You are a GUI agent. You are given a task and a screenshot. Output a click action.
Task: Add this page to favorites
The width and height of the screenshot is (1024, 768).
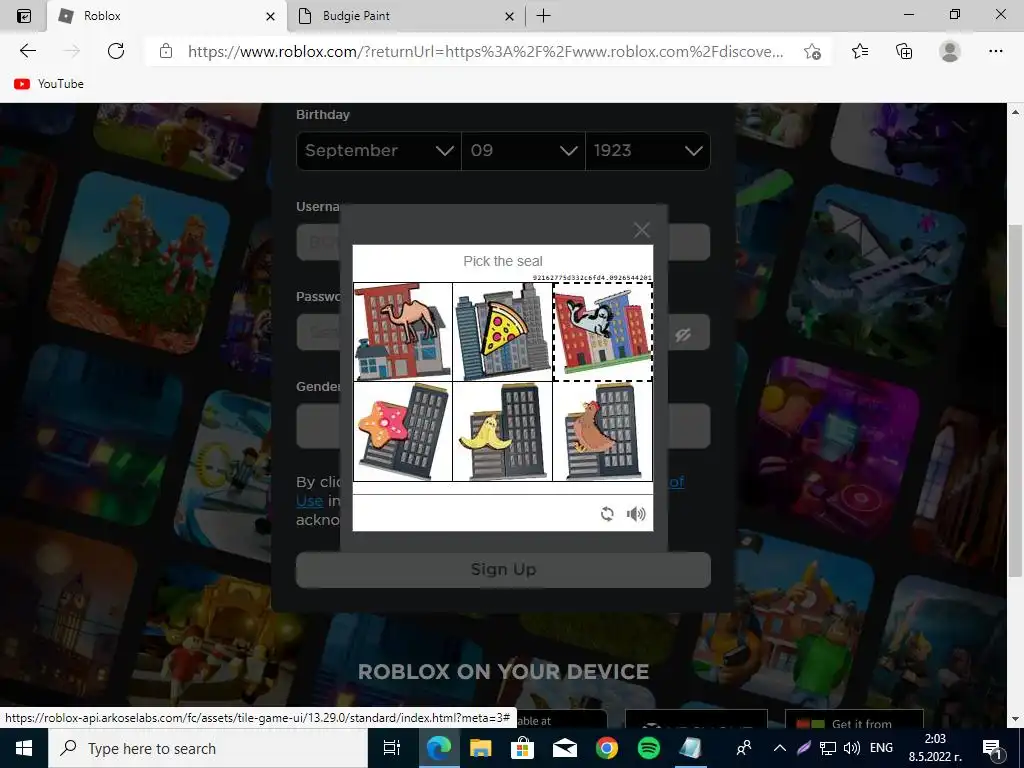click(x=812, y=52)
